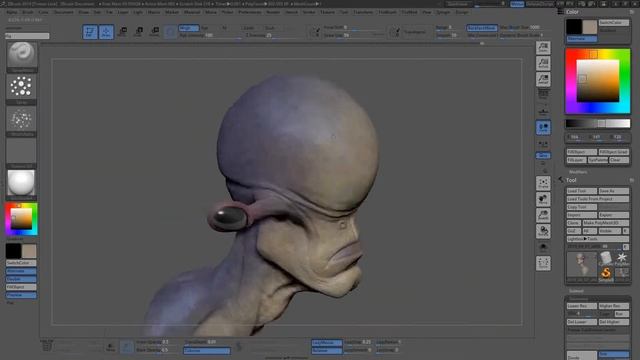The image size is (640, 360).
Task: Open the Material menu
Action: (192, 12)
